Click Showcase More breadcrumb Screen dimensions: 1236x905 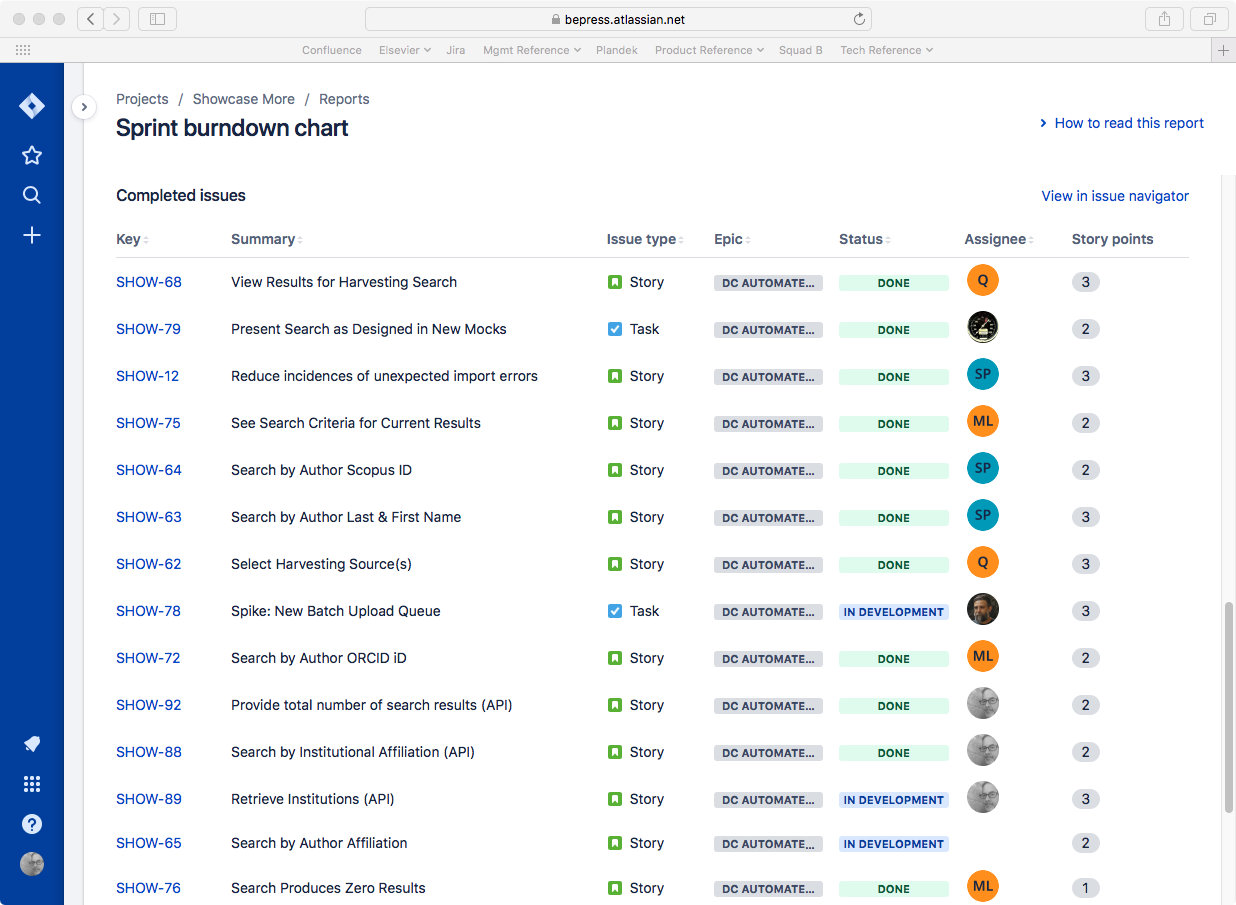click(244, 99)
